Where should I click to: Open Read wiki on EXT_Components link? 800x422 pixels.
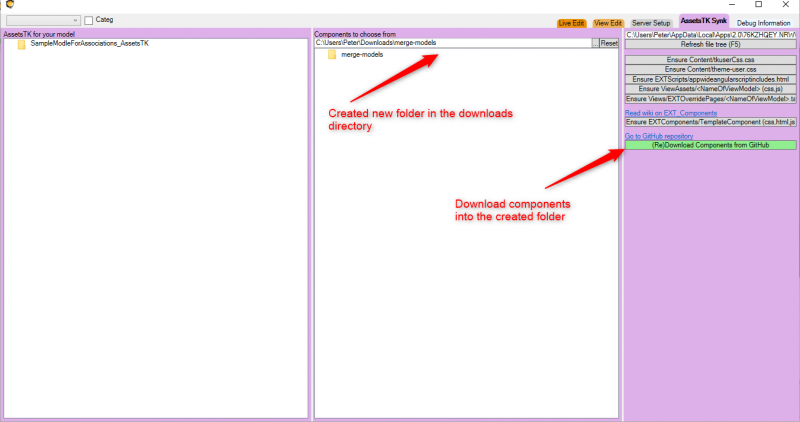click(671, 113)
